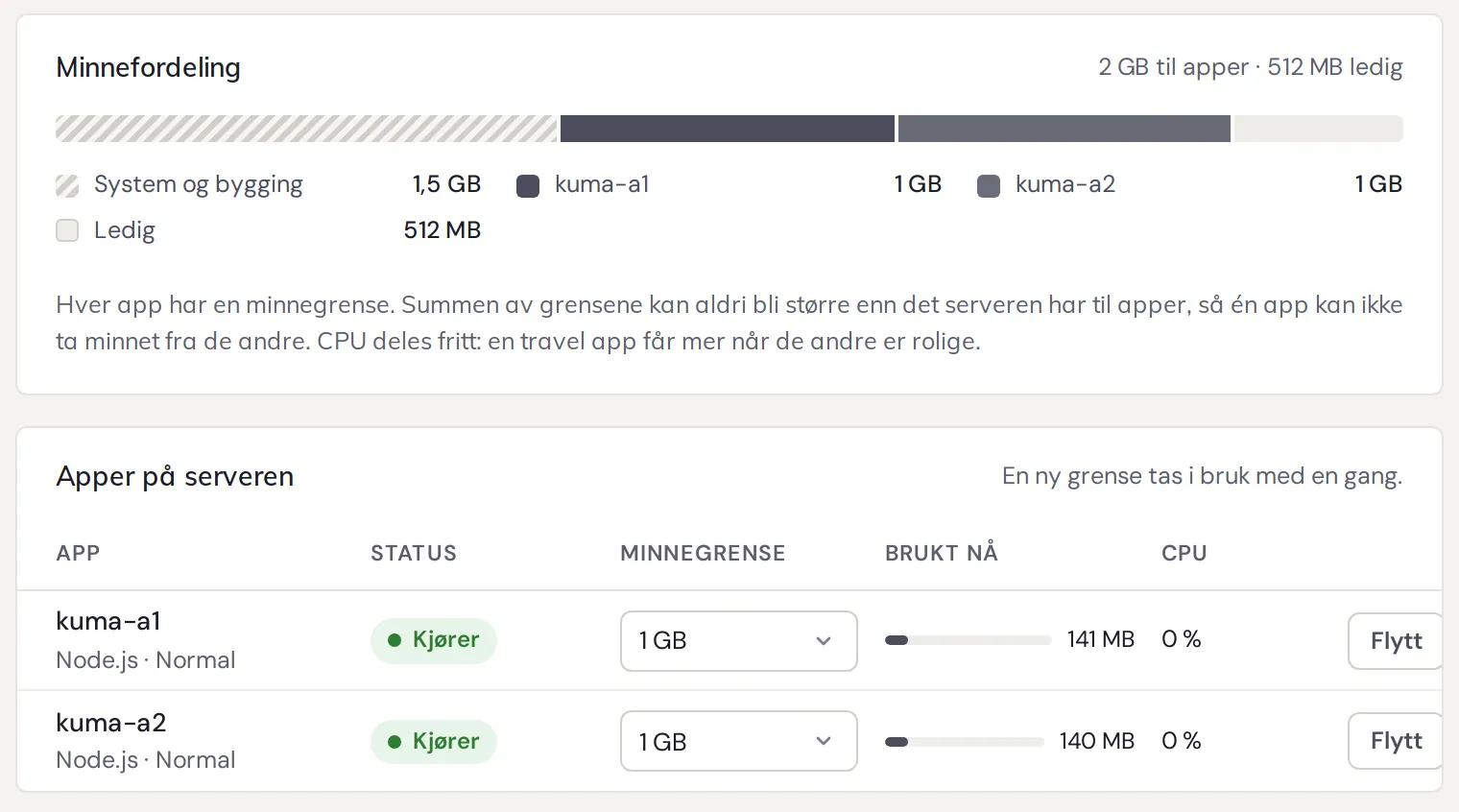The height and width of the screenshot is (812, 1459).
Task: Click the STATUS column header
Action: [414, 553]
